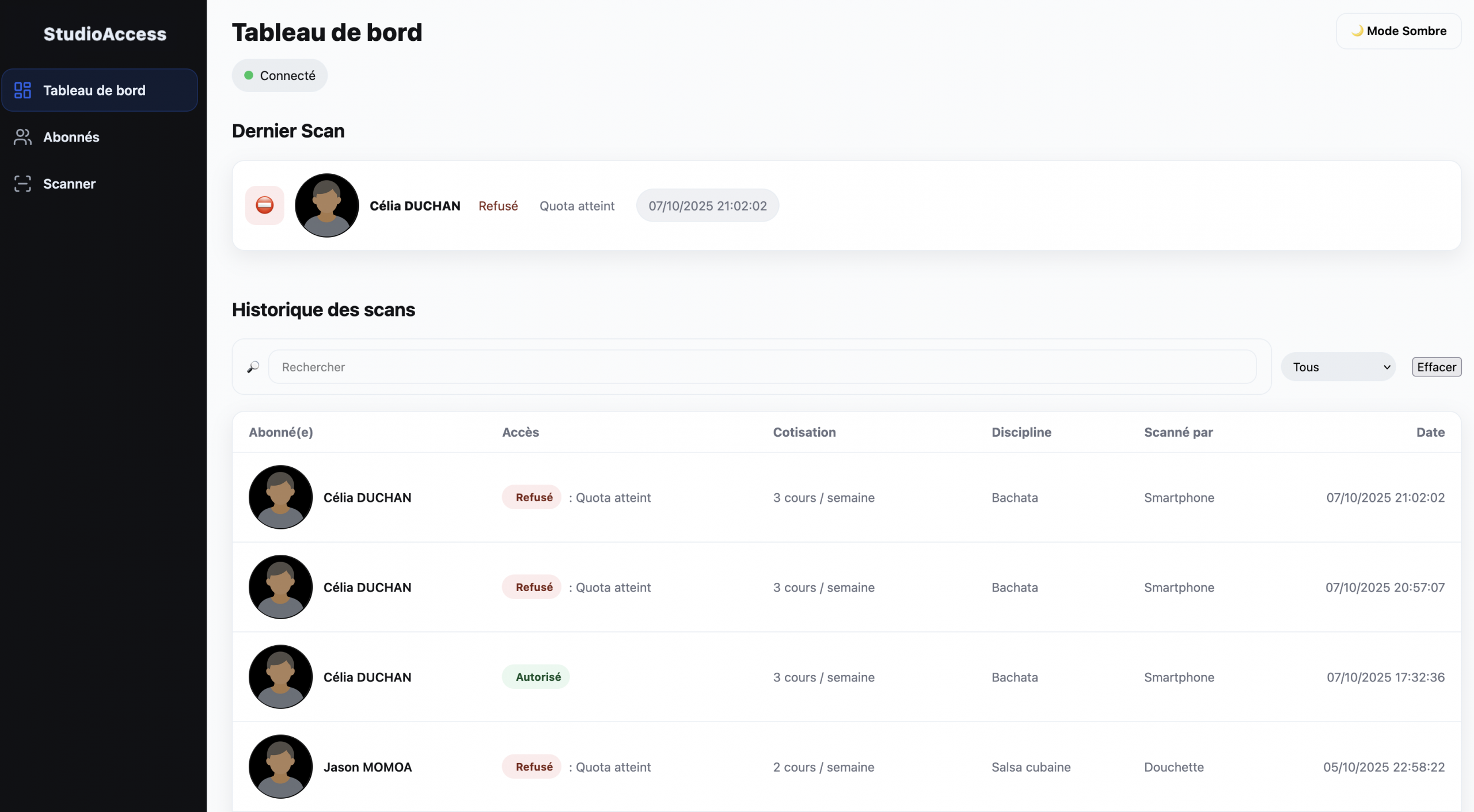Go to the Scanner page
The image size is (1474, 812).
[69, 184]
